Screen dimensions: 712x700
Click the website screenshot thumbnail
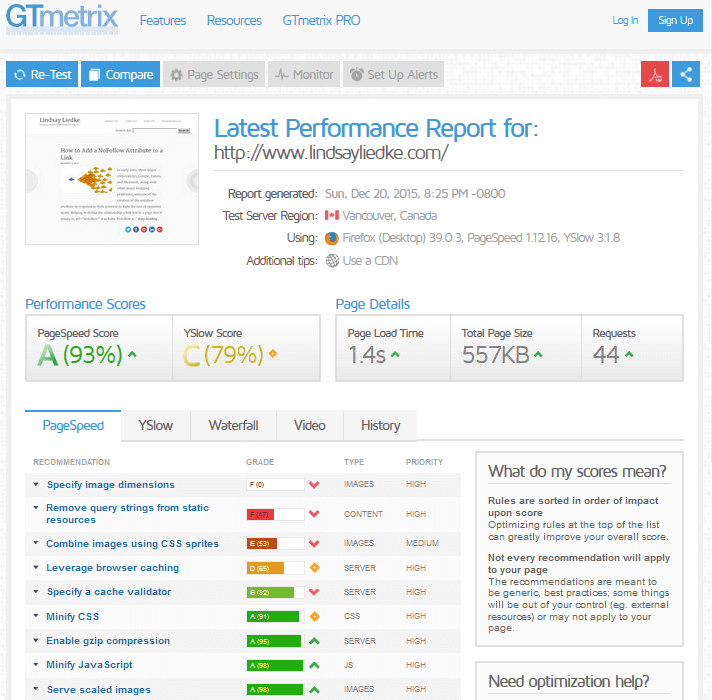(112, 179)
